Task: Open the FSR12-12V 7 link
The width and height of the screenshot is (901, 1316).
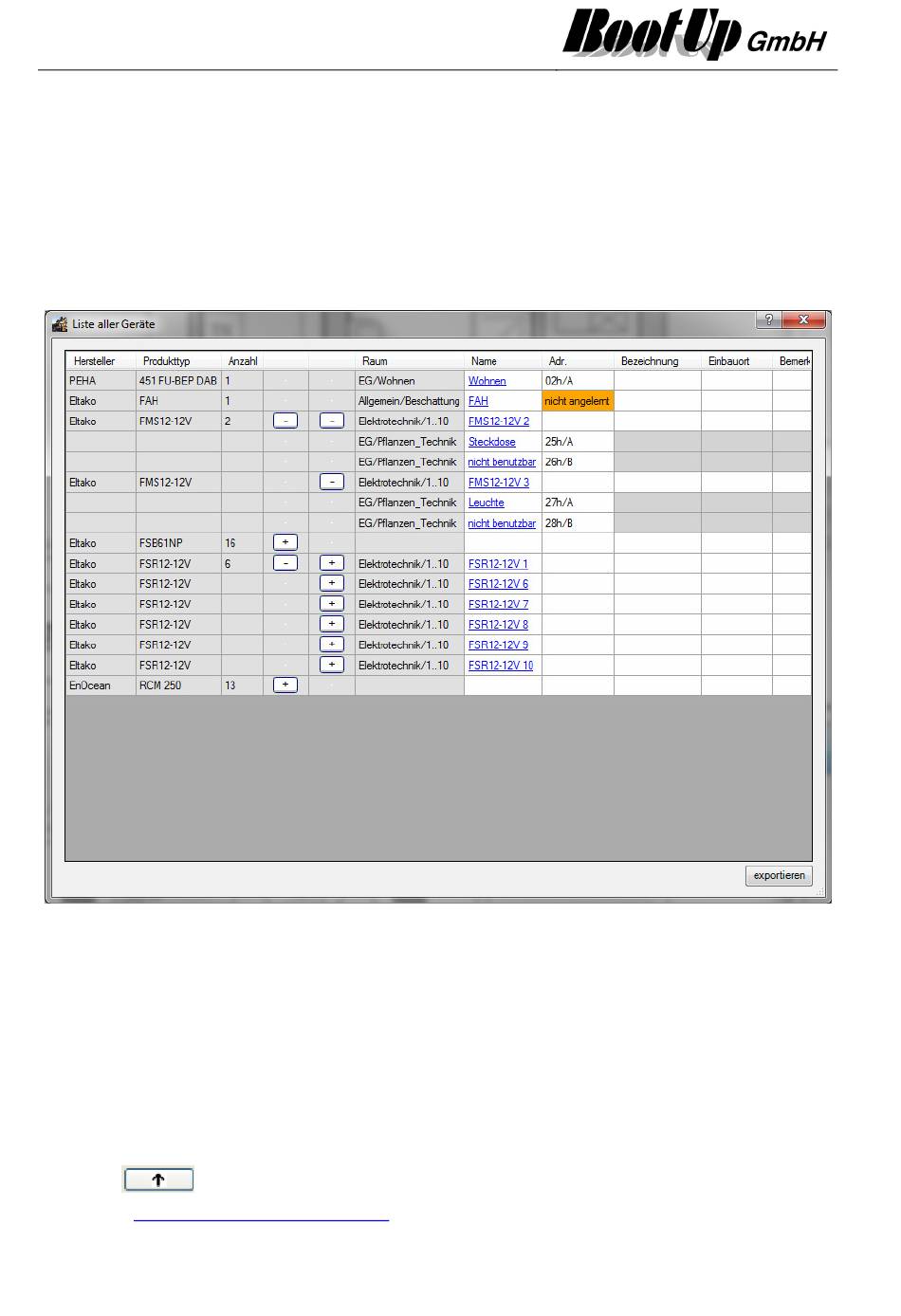Action: (x=498, y=604)
